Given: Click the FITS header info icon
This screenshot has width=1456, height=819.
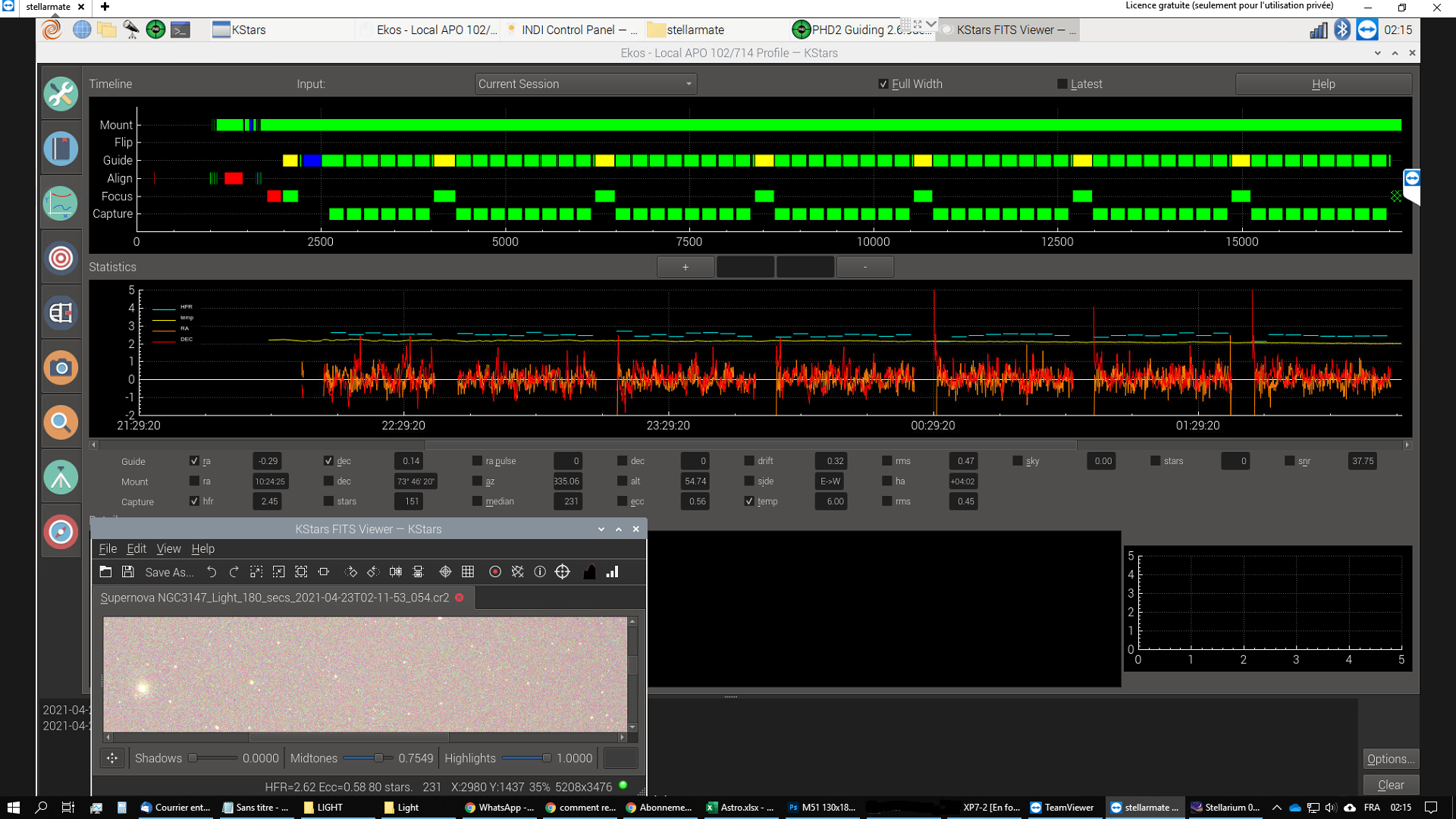Looking at the screenshot, I should [540, 572].
